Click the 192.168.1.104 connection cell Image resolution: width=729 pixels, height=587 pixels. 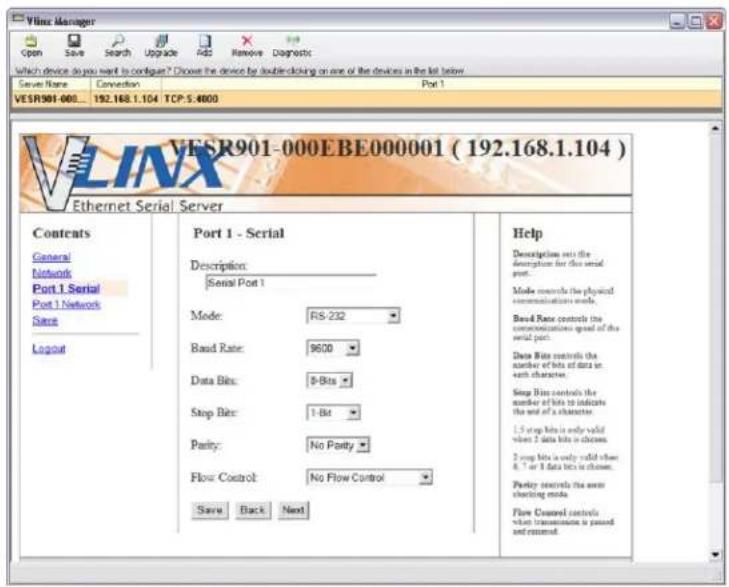click(126, 99)
